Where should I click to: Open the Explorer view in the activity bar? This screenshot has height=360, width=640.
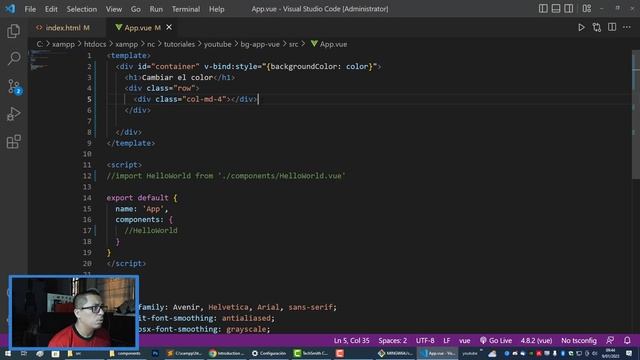13,31
